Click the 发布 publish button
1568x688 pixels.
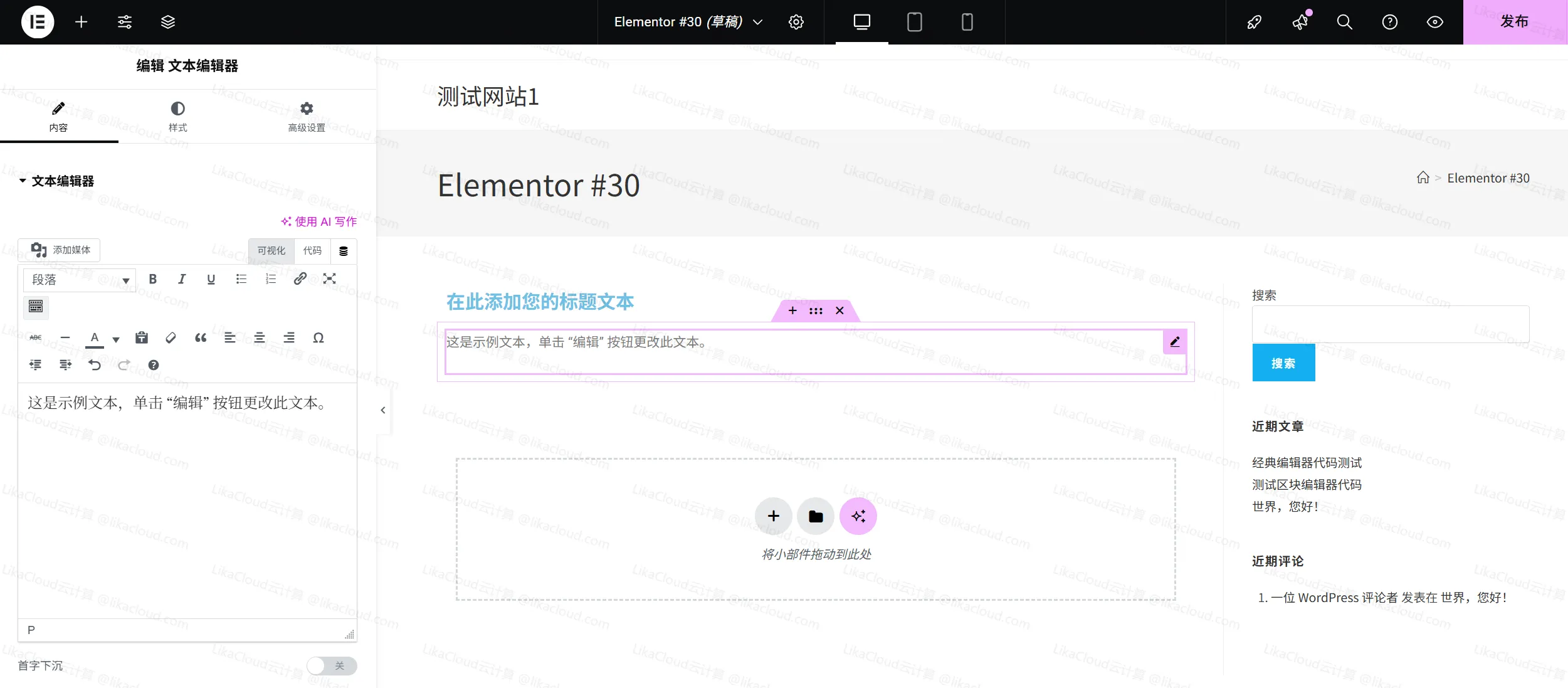[1515, 22]
